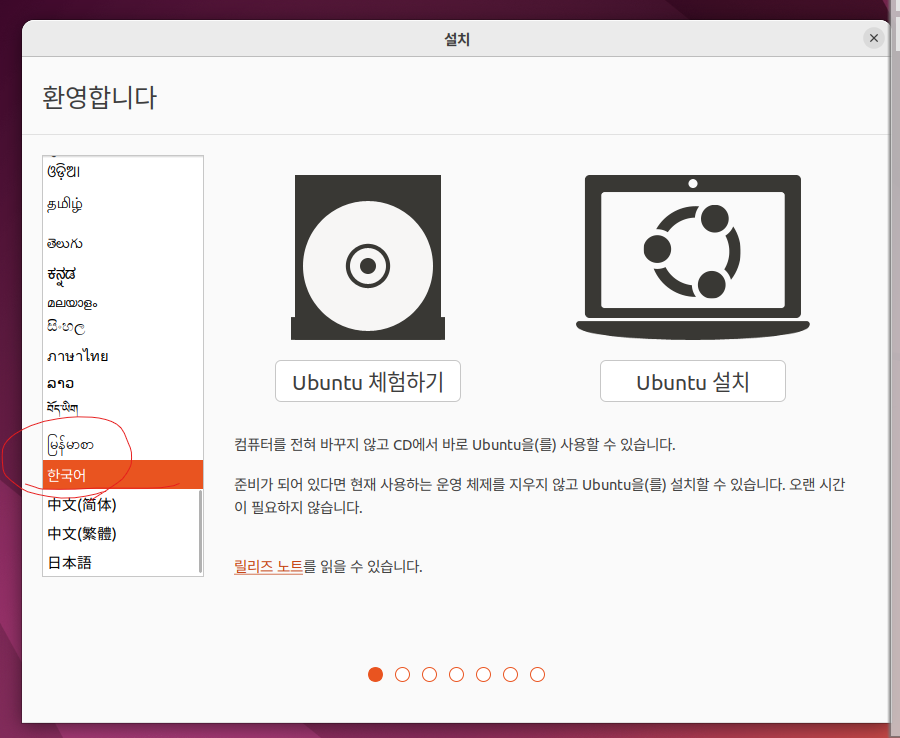
Task: Select മലയാളം in the language list
Action: click(x=123, y=303)
